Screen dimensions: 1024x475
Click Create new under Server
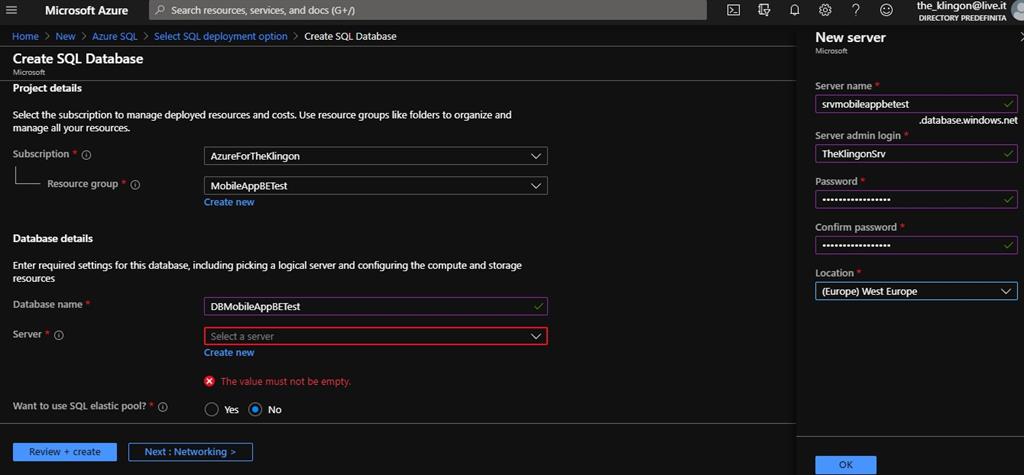pyautogui.click(x=229, y=352)
